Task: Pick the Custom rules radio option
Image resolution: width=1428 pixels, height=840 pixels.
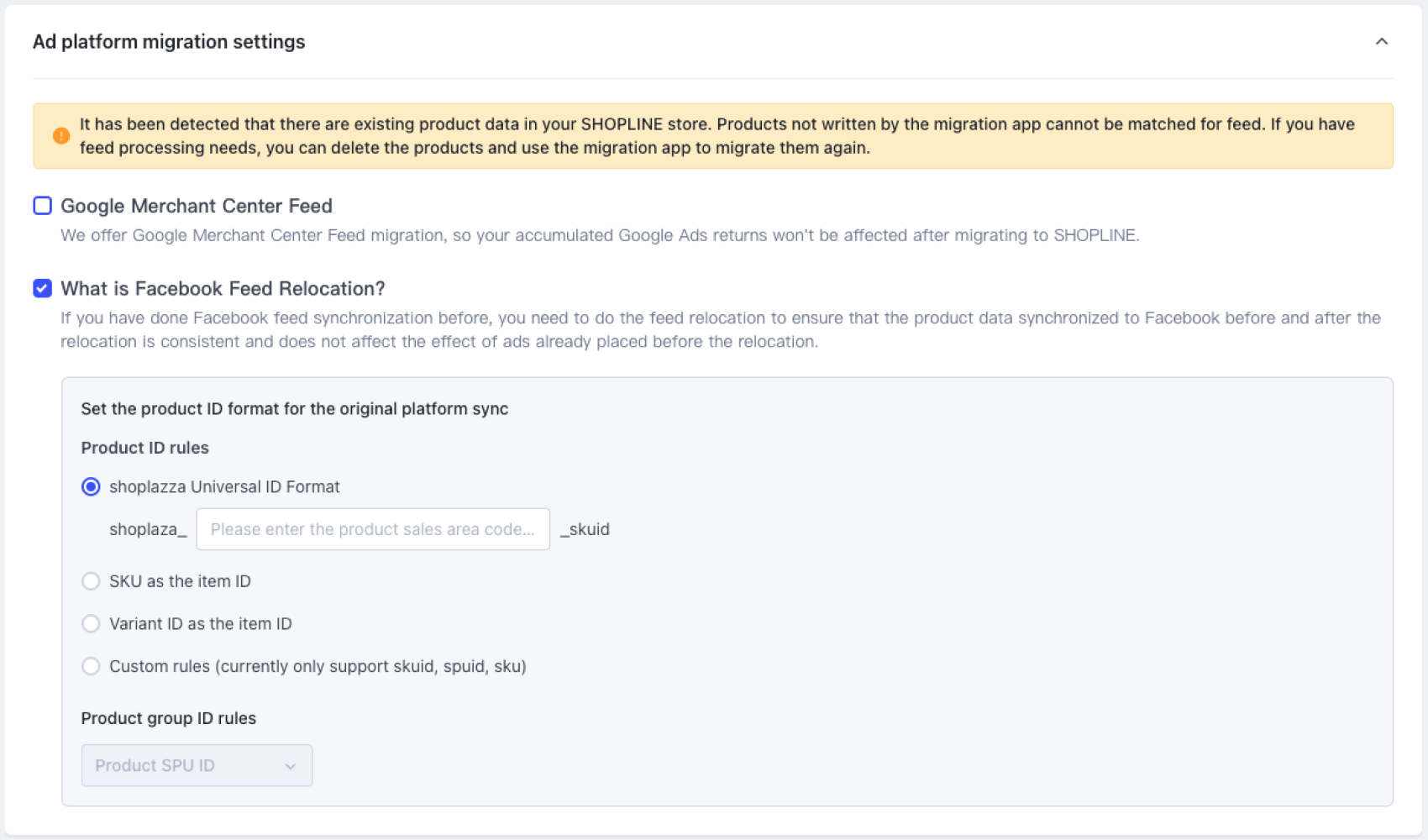Action: tap(91, 666)
